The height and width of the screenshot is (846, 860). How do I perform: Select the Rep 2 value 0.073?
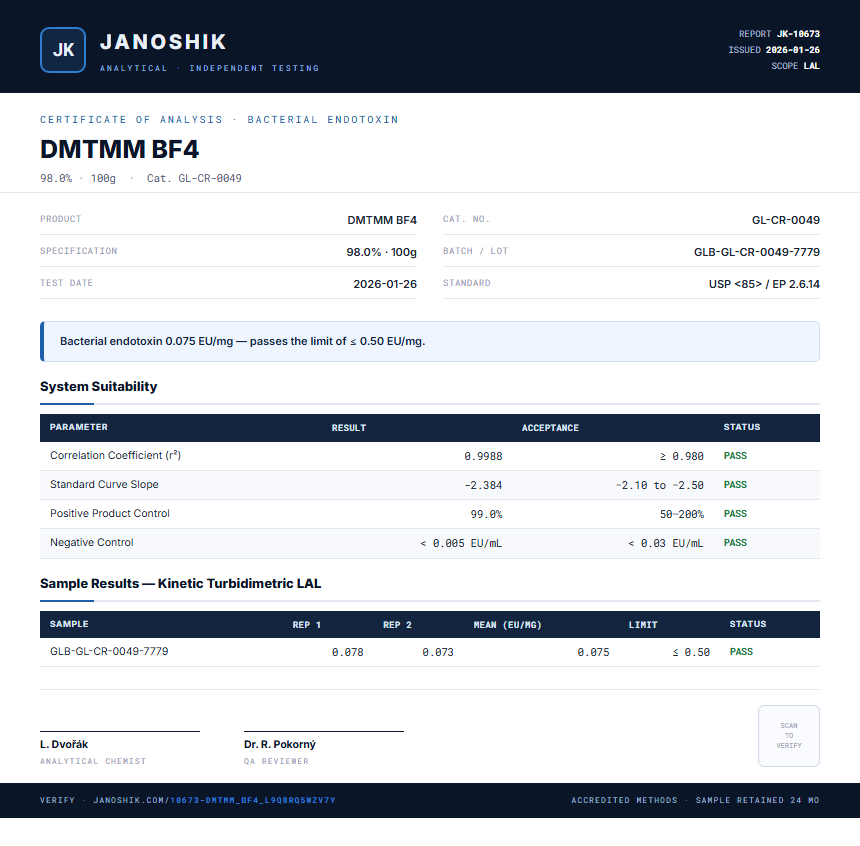pyautogui.click(x=438, y=652)
